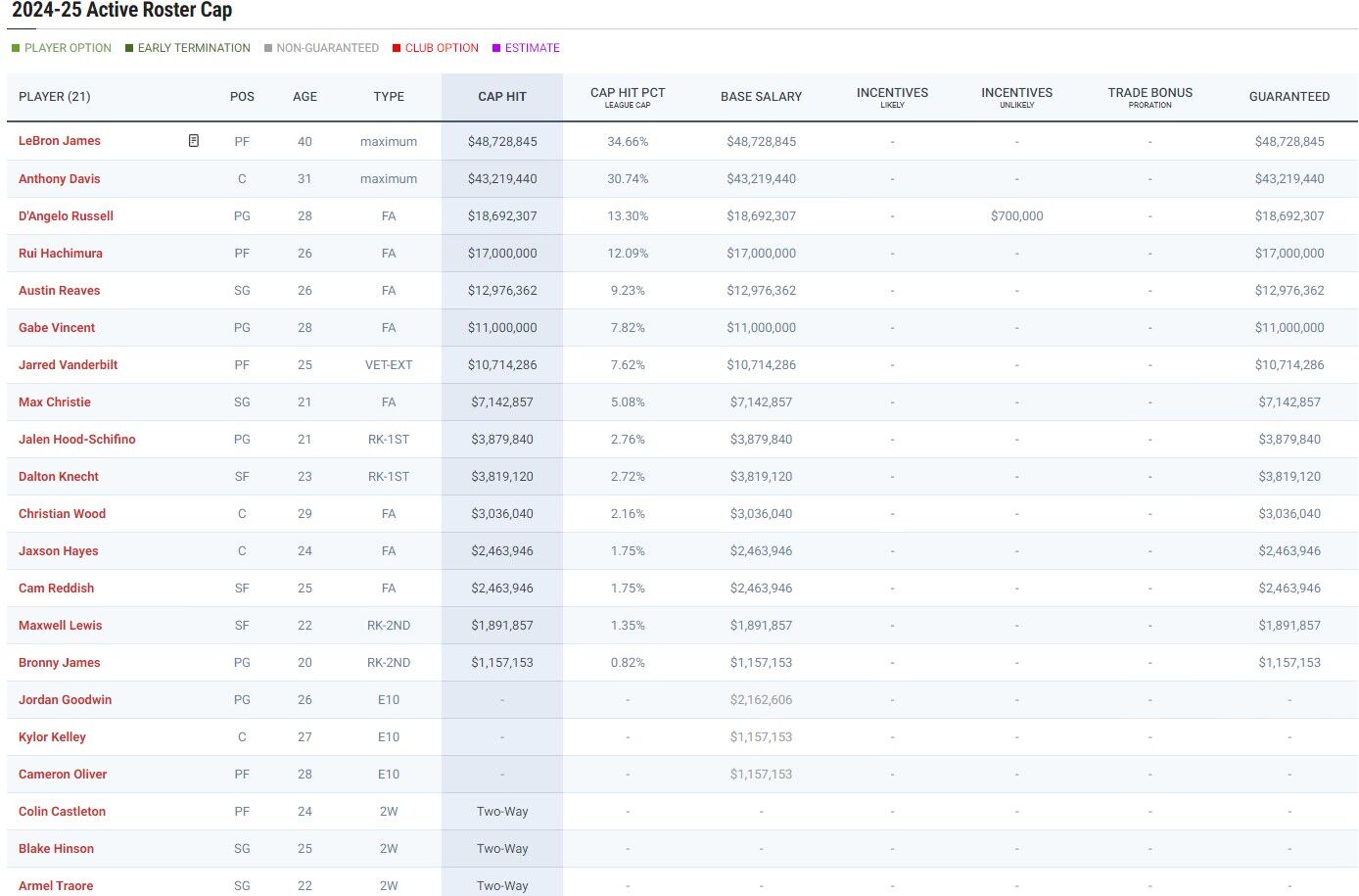The image size is (1359, 896).
Task: Open Gabe Vincent player link
Action: 57,328
